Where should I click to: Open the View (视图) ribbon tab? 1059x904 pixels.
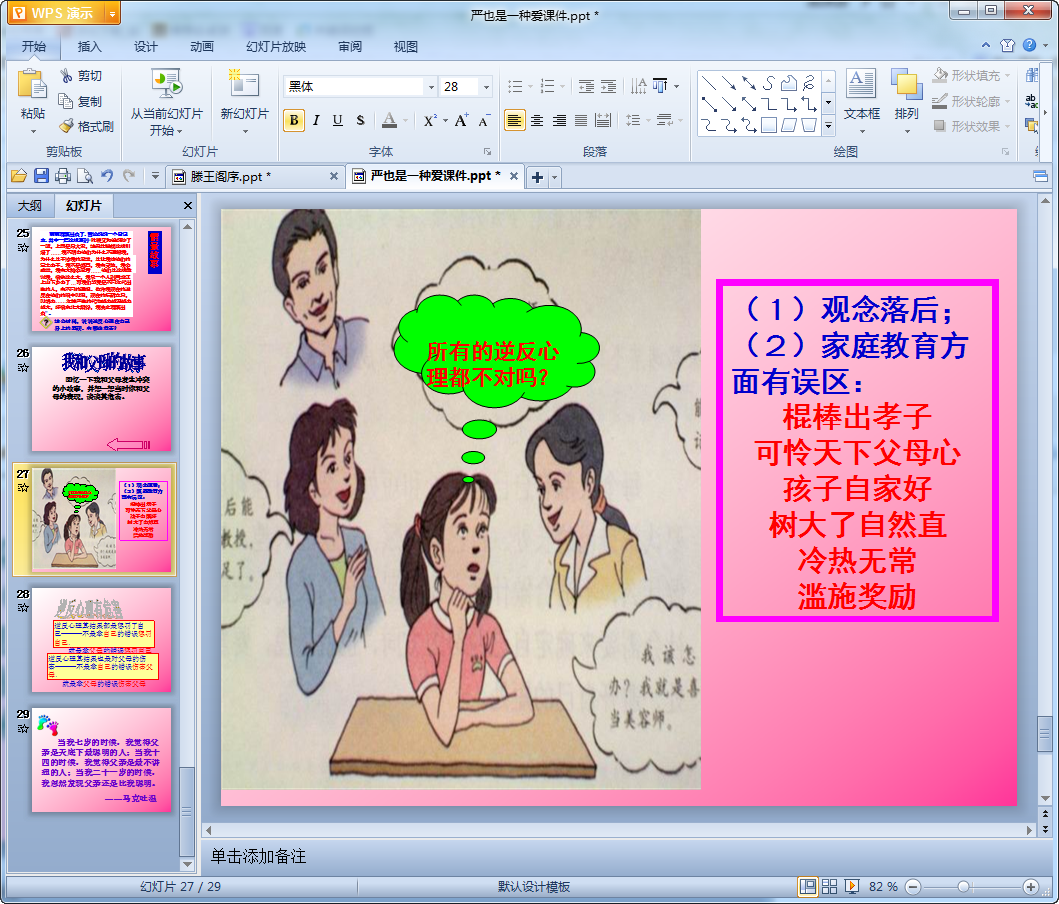[405, 47]
